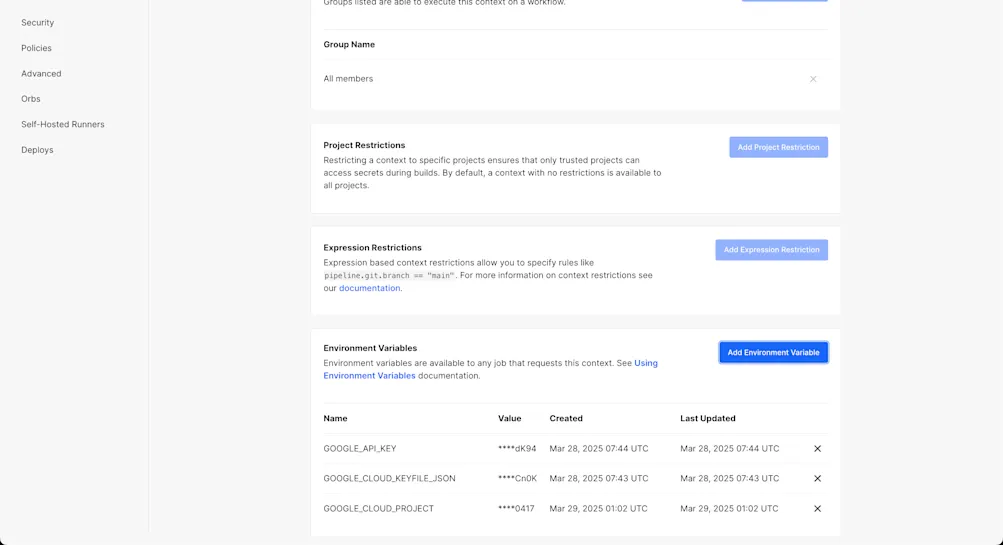Click GOOGLE_CLOUD_PROJECT created date Mar 29 01:02
Screen dimensions: 1003x545
[598, 509]
